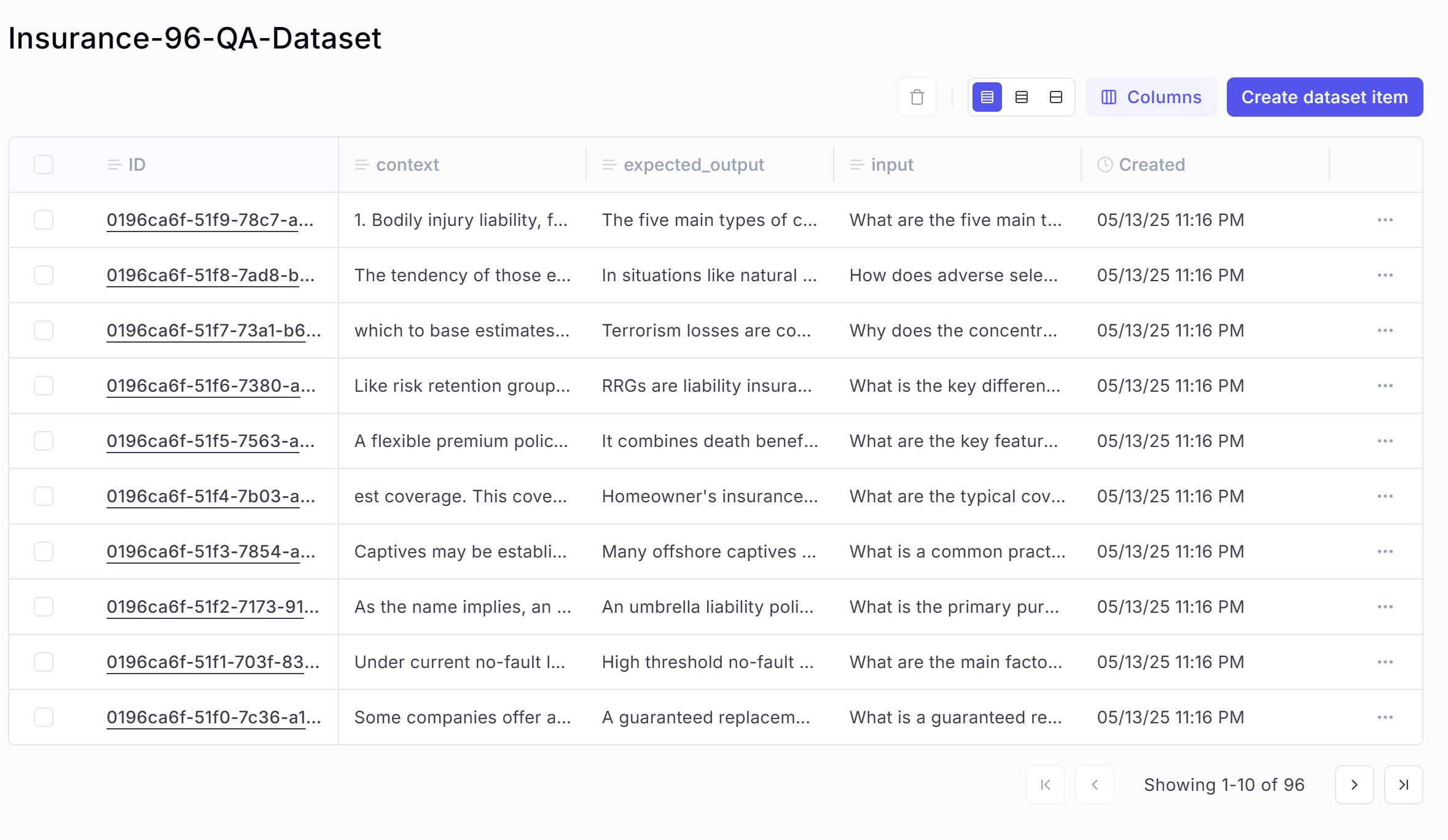The height and width of the screenshot is (840, 1448).
Task: Open item 0196ca6f-51f1-703f-83... link
Action: coord(213,662)
